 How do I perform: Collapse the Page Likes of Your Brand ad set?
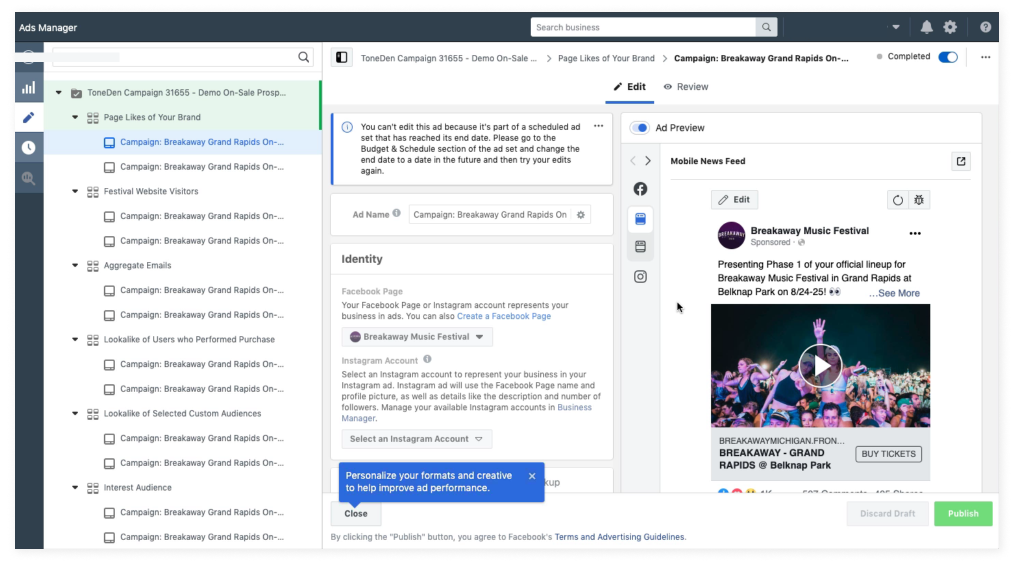(x=75, y=117)
